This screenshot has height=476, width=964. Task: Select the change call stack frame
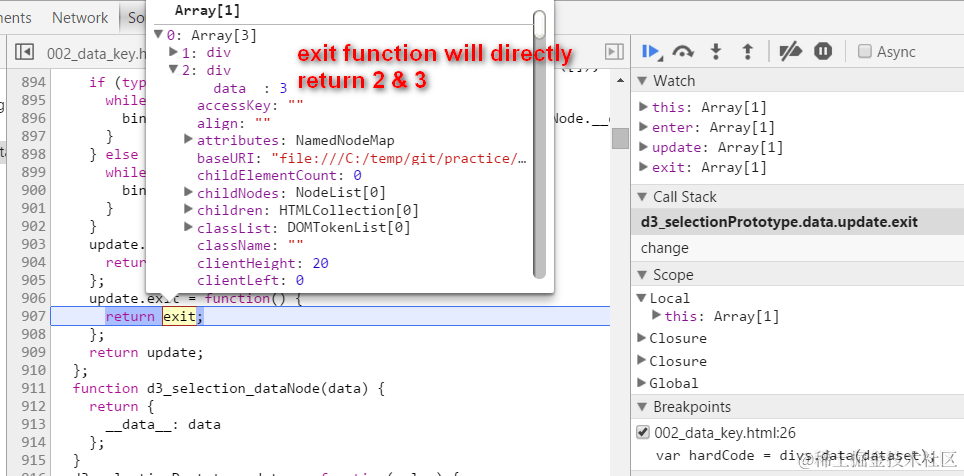797,248
